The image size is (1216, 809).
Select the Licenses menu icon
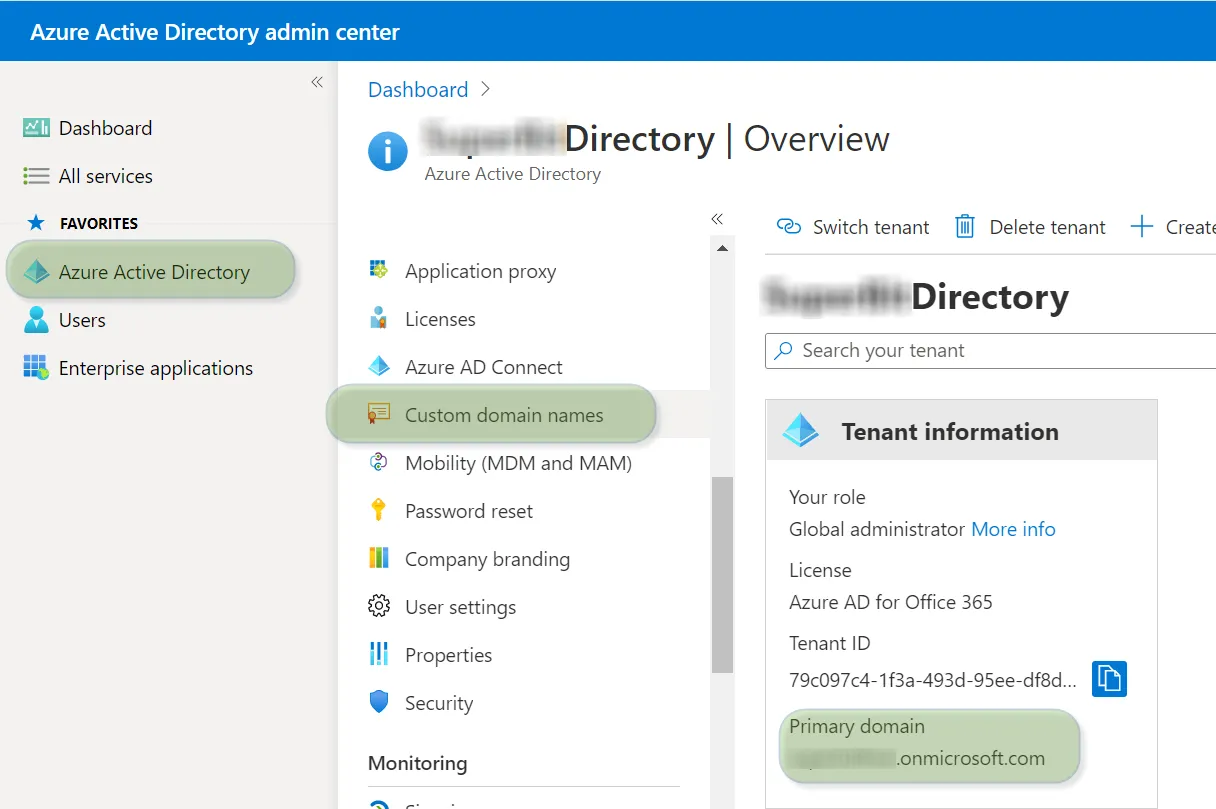(378, 318)
